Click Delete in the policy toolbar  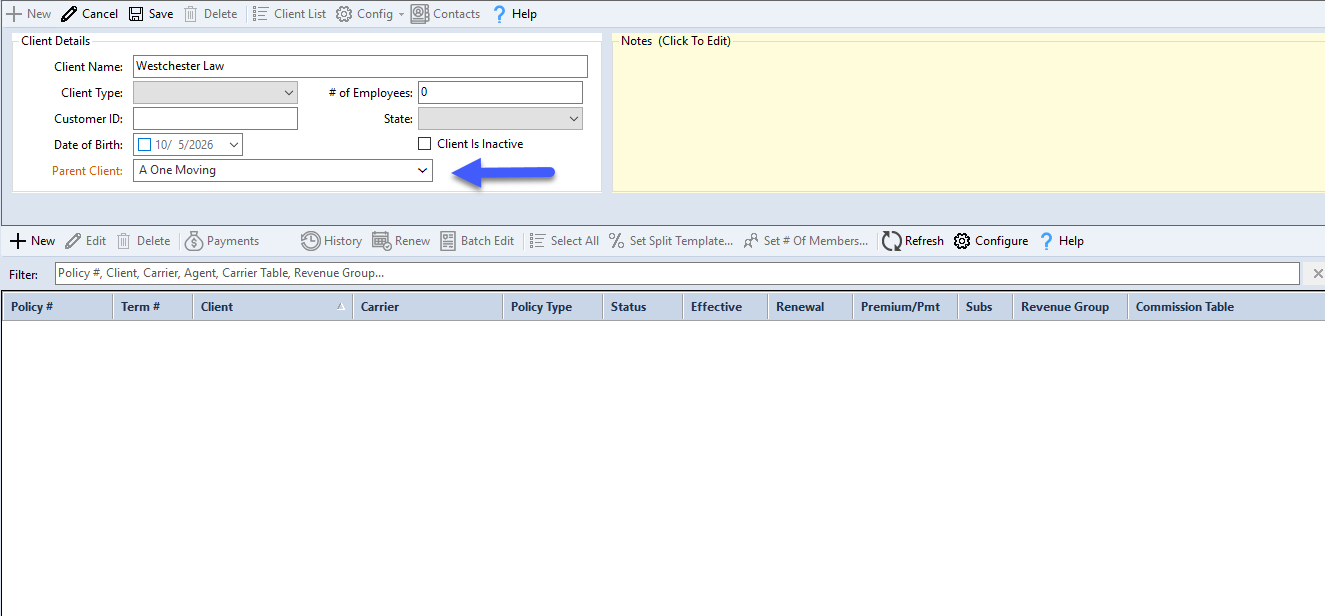pyautogui.click(x=143, y=241)
